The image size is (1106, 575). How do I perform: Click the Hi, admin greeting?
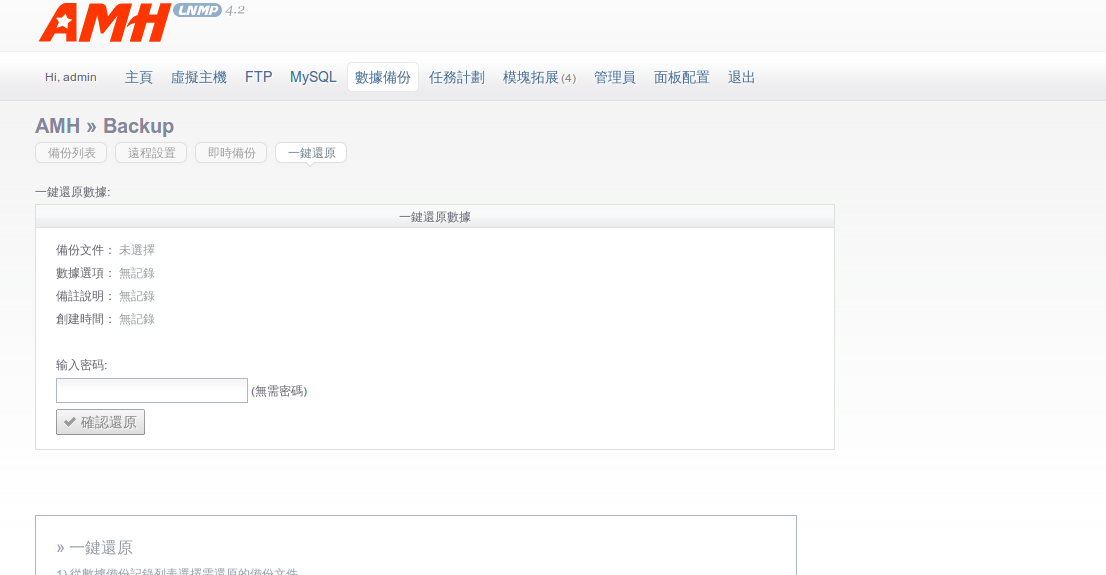71,77
